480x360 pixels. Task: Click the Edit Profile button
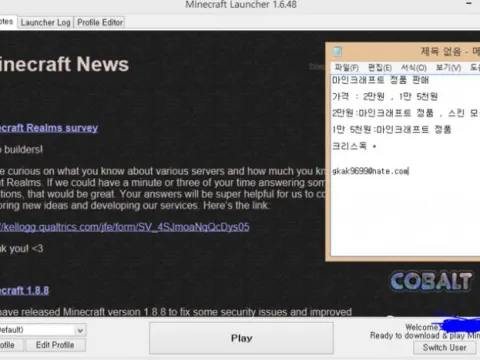[x=55, y=345]
